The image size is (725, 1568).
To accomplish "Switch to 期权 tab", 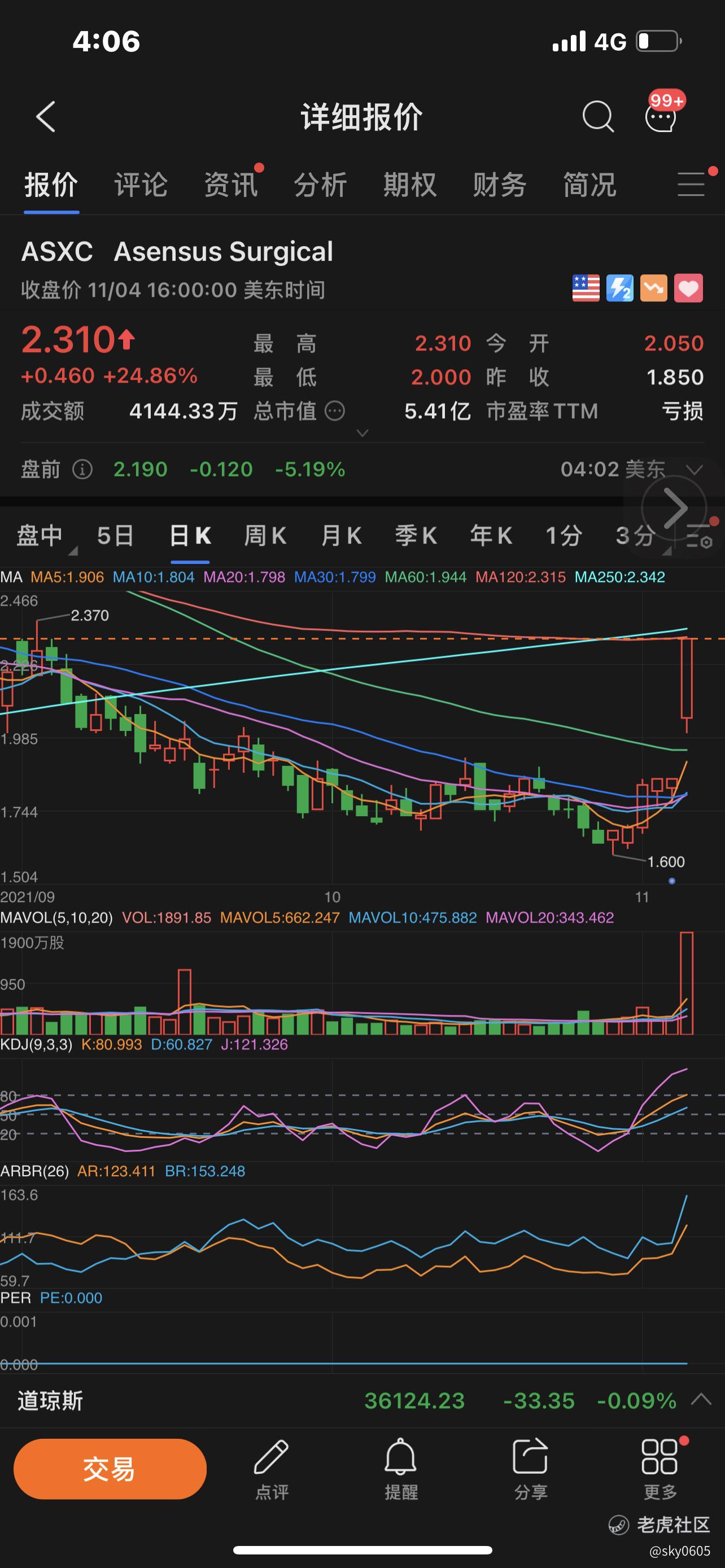I will tap(410, 185).
